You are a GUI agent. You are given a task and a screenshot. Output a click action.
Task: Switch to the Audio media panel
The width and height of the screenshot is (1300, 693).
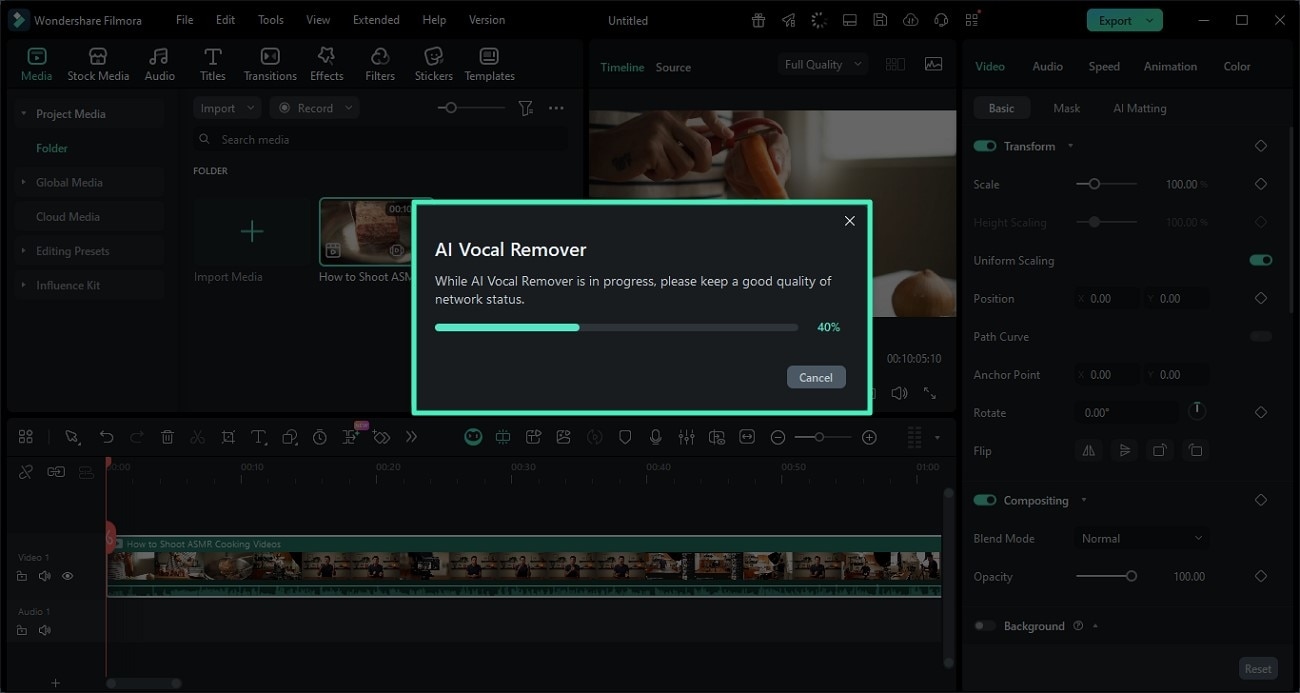coord(159,62)
